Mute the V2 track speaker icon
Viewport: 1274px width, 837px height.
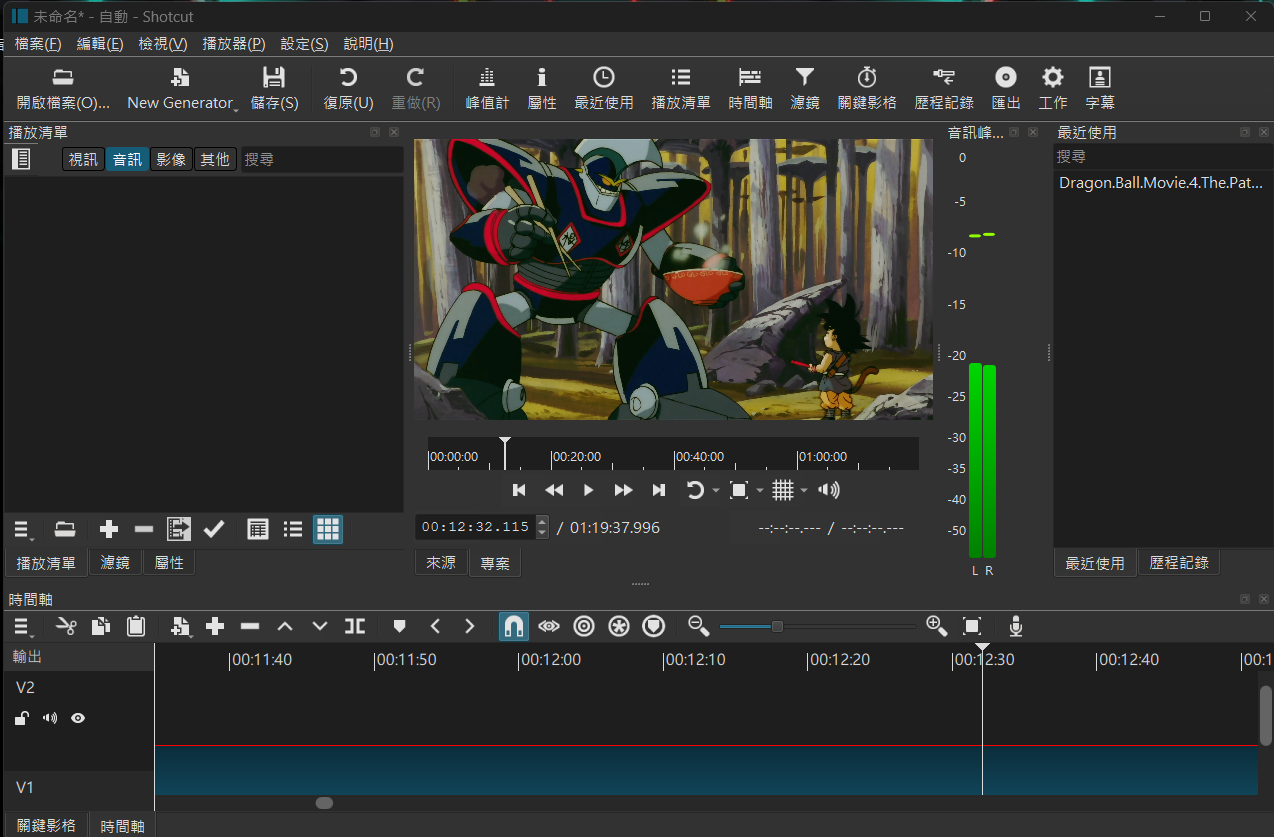pos(50,718)
